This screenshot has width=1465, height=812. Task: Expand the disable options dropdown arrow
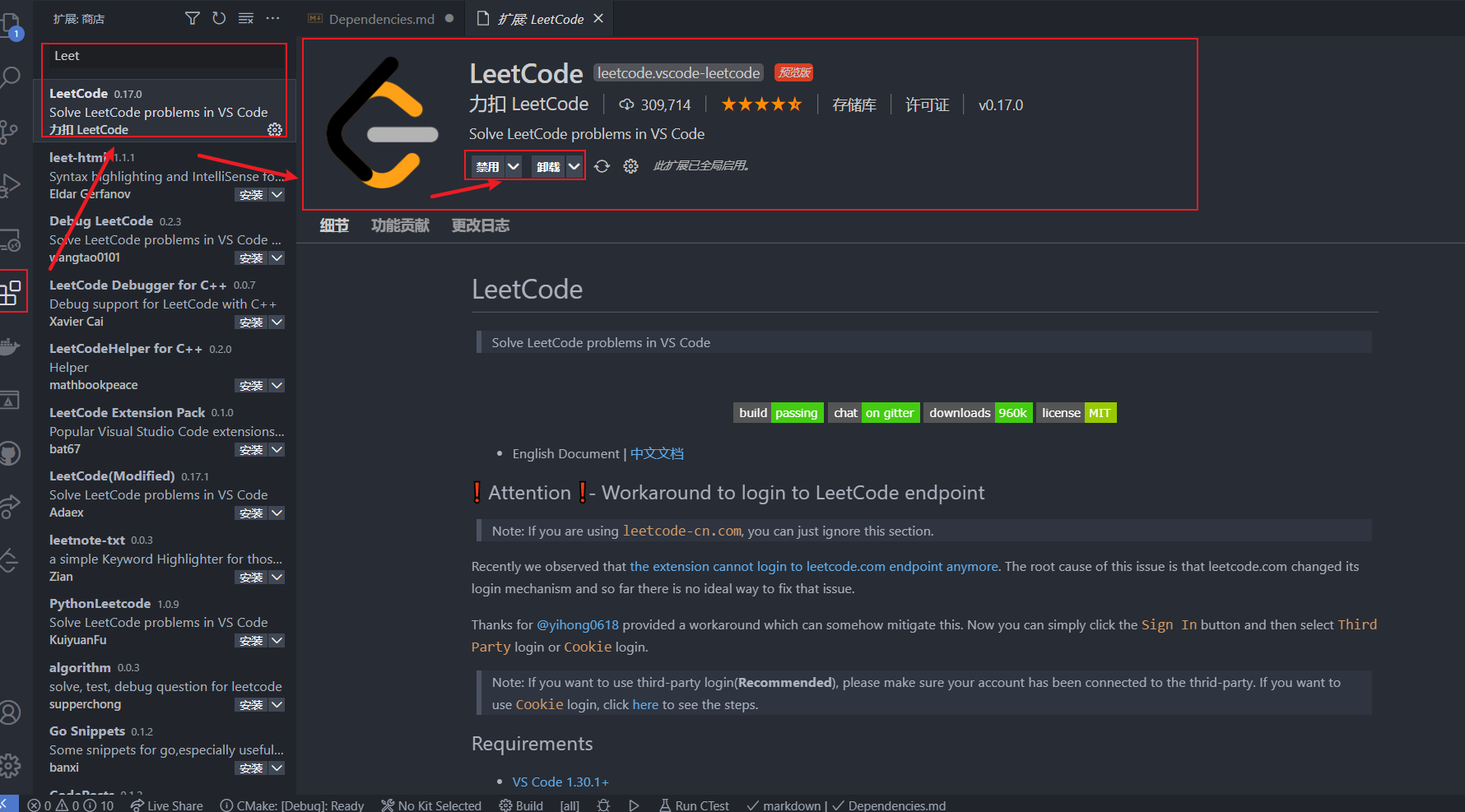(512, 165)
